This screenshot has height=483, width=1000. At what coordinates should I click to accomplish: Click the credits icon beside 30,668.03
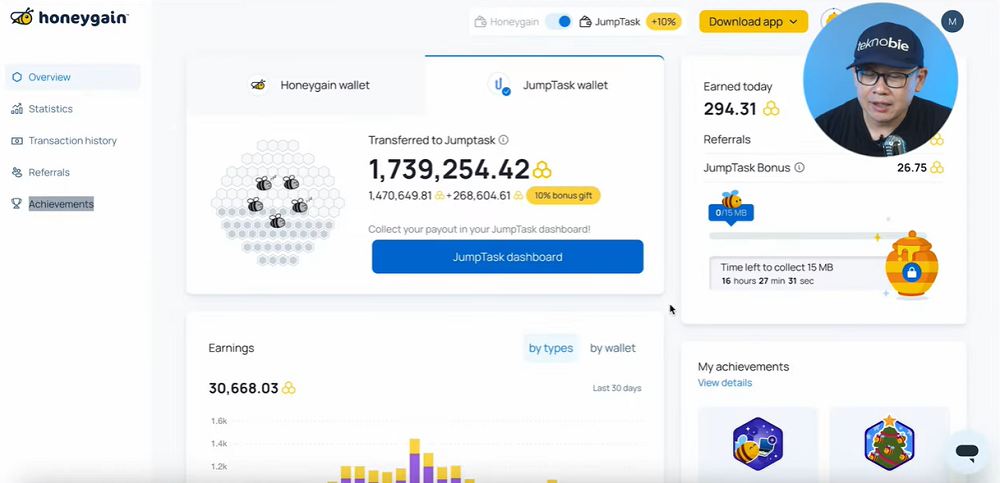pyautogui.click(x=288, y=389)
